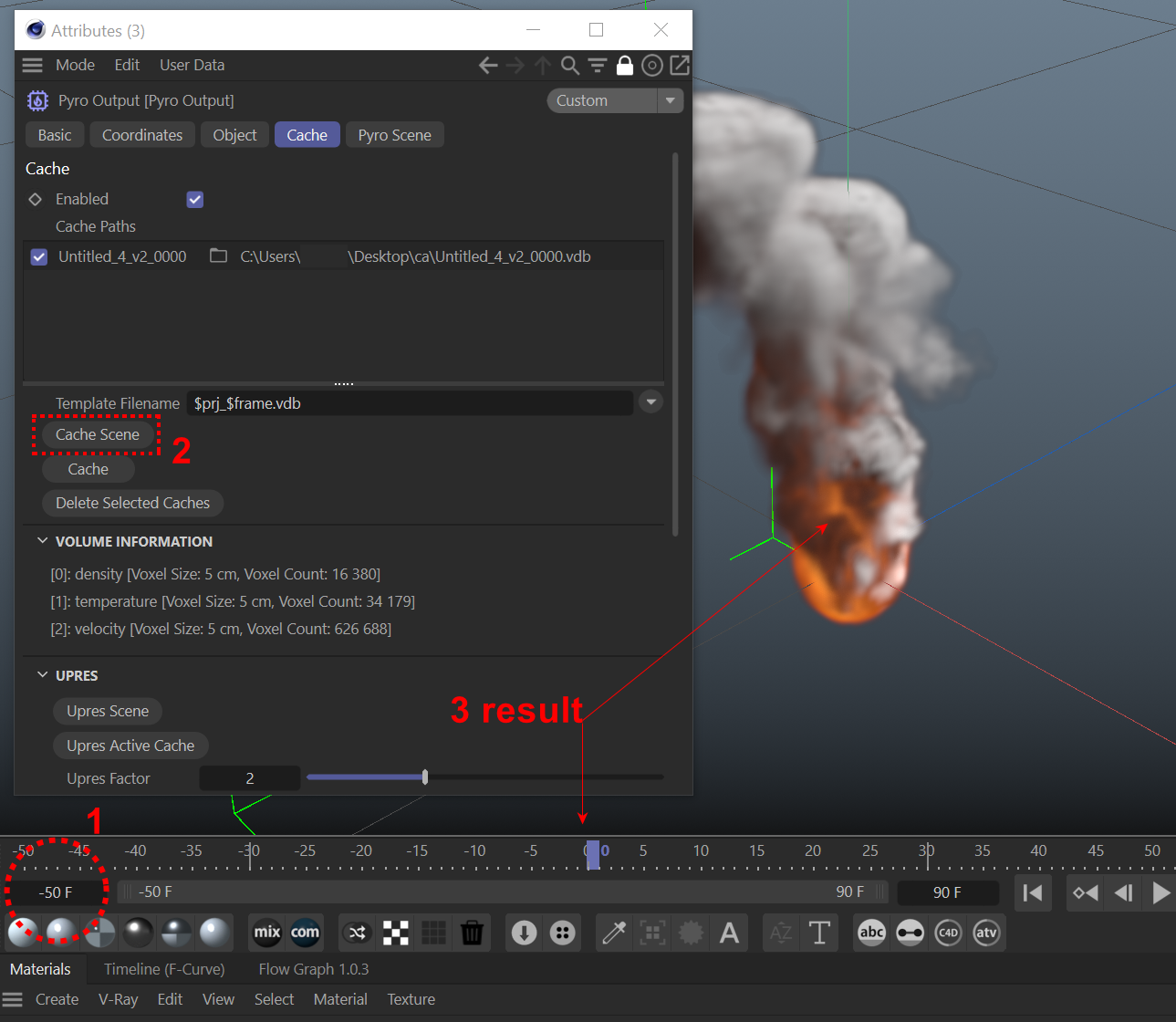Switch to the Object tab
This screenshot has width=1176, height=1022.
click(x=234, y=135)
